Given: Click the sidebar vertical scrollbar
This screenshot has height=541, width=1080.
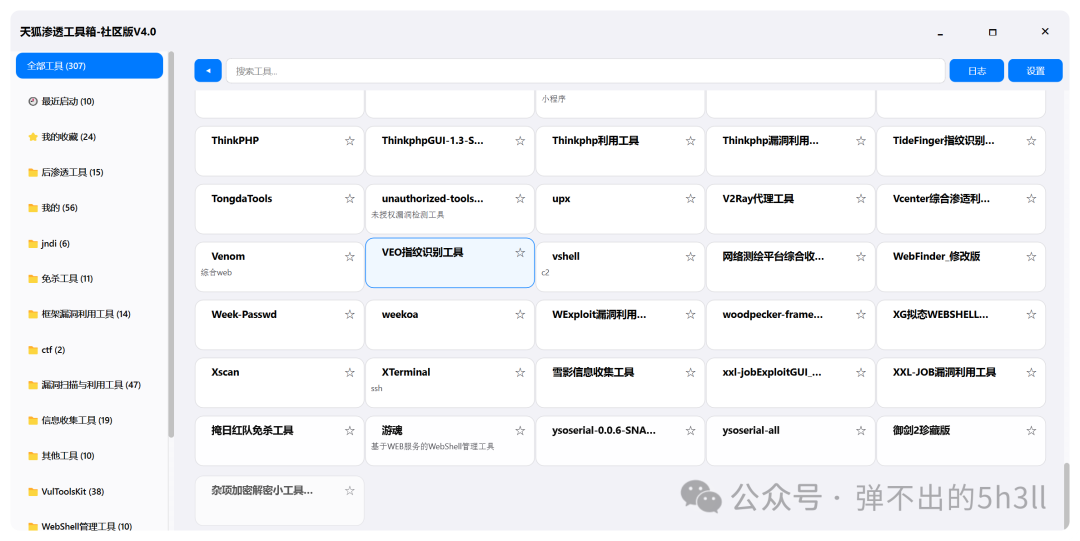Looking at the screenshot, I should [172, 244].
